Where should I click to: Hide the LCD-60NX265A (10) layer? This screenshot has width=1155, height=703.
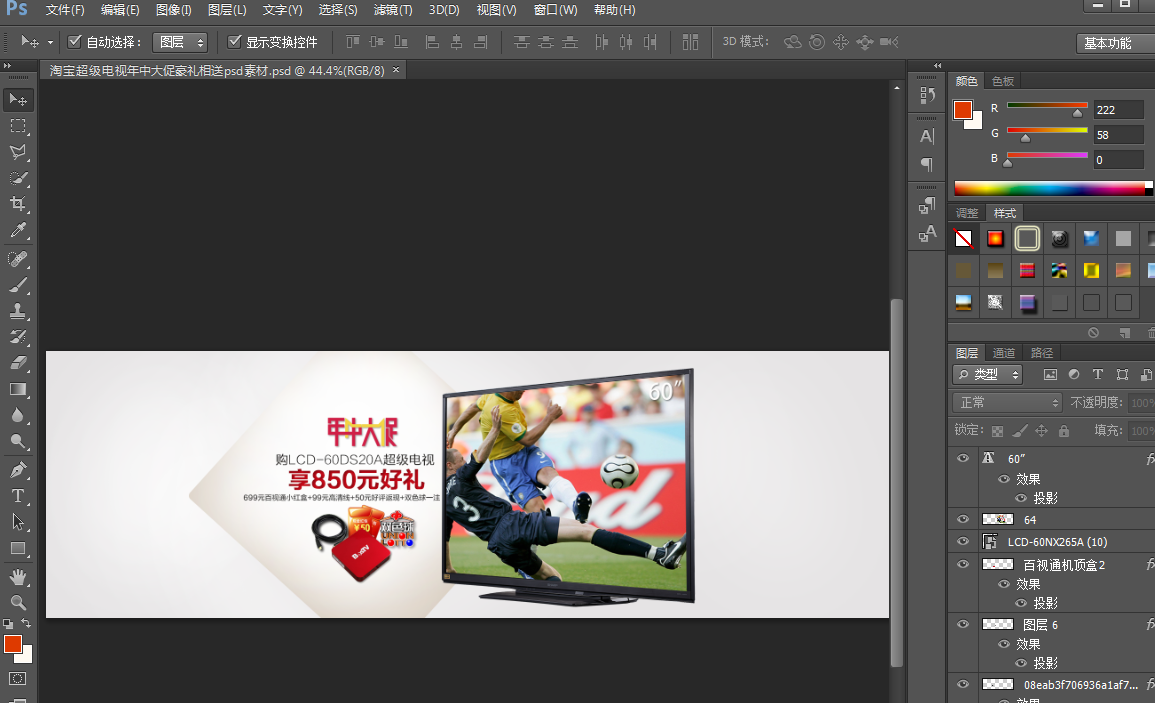click(962, 541)
